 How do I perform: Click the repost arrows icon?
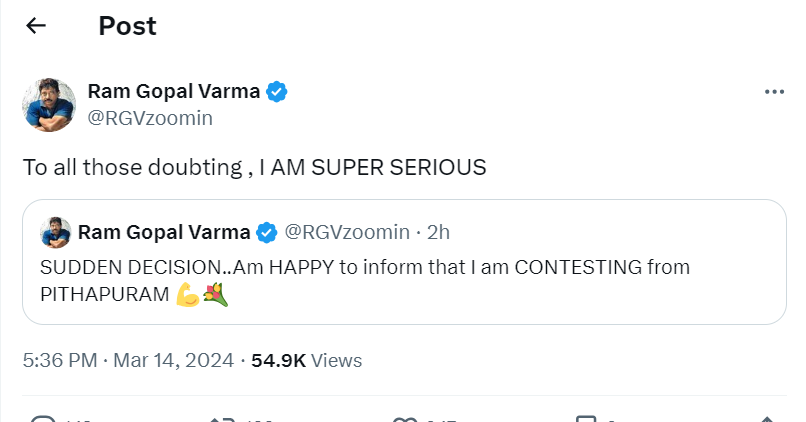point(220,419)
